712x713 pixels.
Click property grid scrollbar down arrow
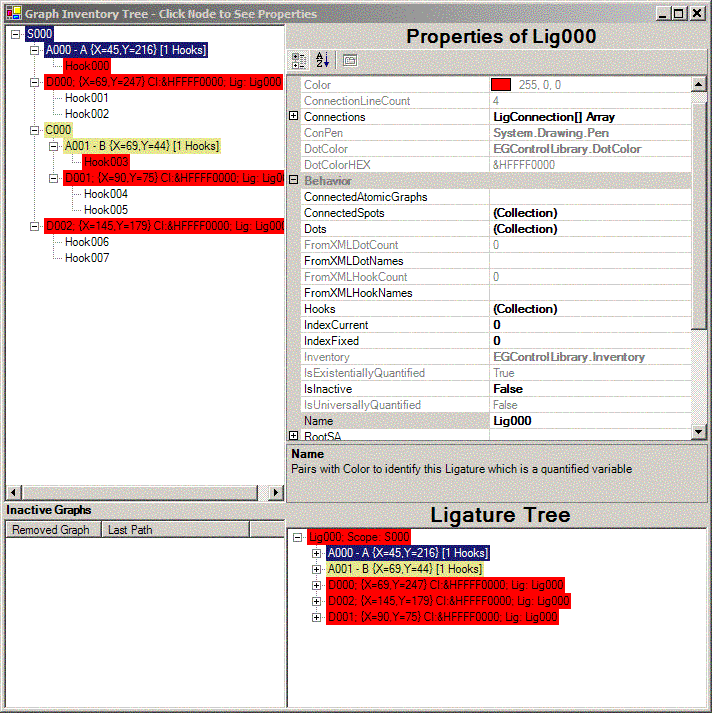coord(698,432)
